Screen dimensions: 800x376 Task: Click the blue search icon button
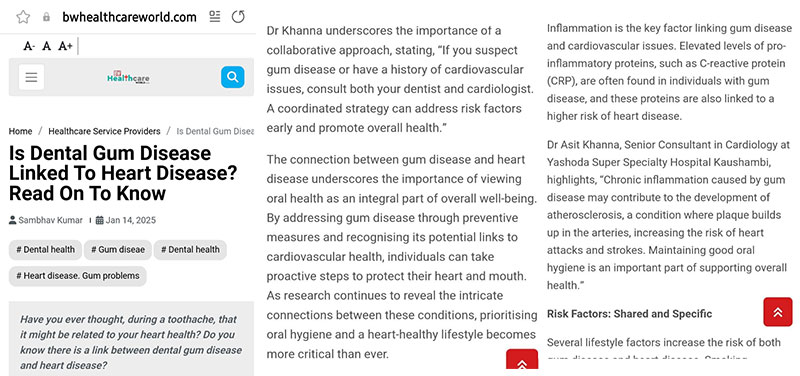click(x=233, y=77)
